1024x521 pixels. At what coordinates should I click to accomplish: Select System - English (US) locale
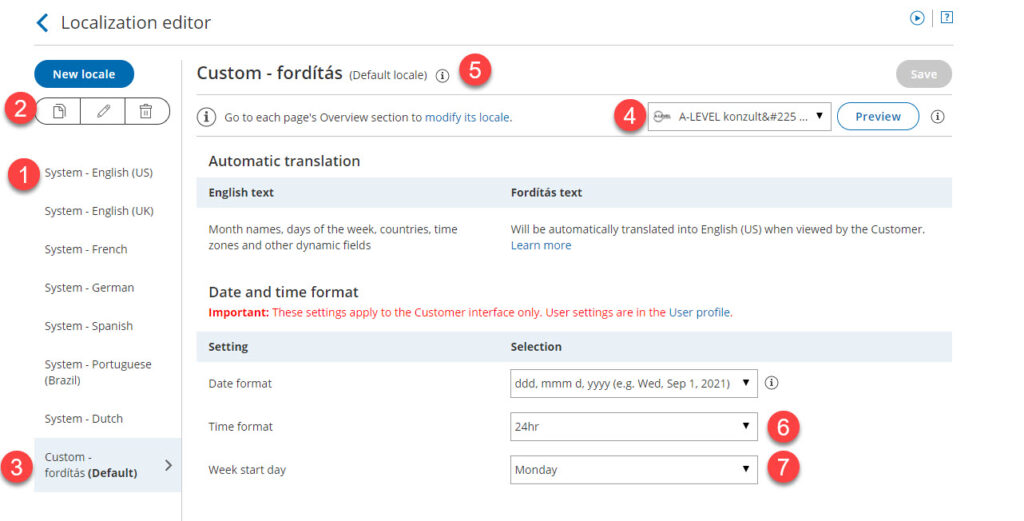[98, 173]
